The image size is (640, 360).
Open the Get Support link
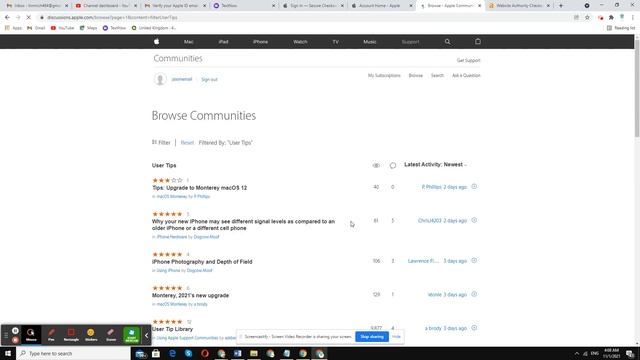(x=468, y=60)
